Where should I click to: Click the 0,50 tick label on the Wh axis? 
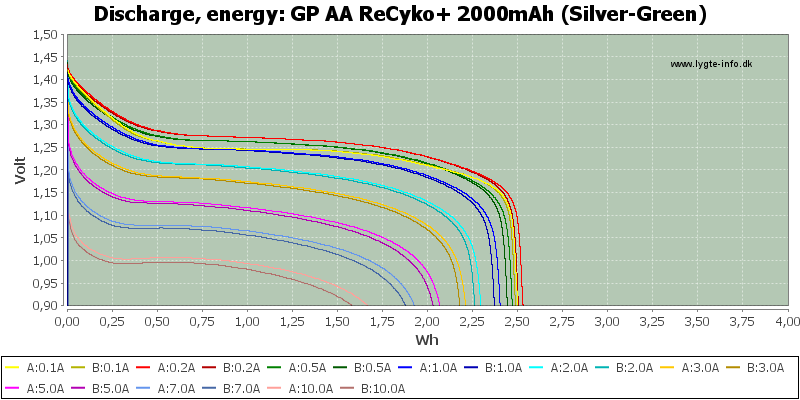click(x=157, y=321)
